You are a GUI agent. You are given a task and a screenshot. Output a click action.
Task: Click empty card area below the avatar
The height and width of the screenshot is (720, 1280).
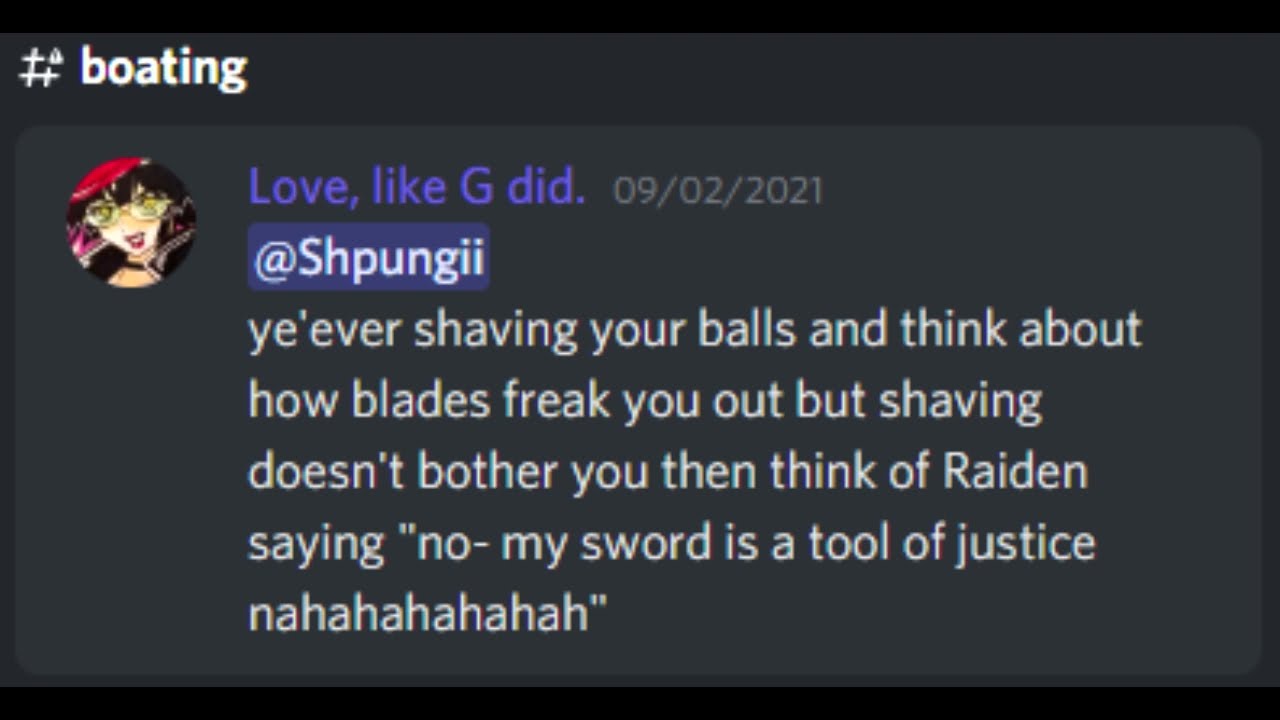click(x=131, y=480)
